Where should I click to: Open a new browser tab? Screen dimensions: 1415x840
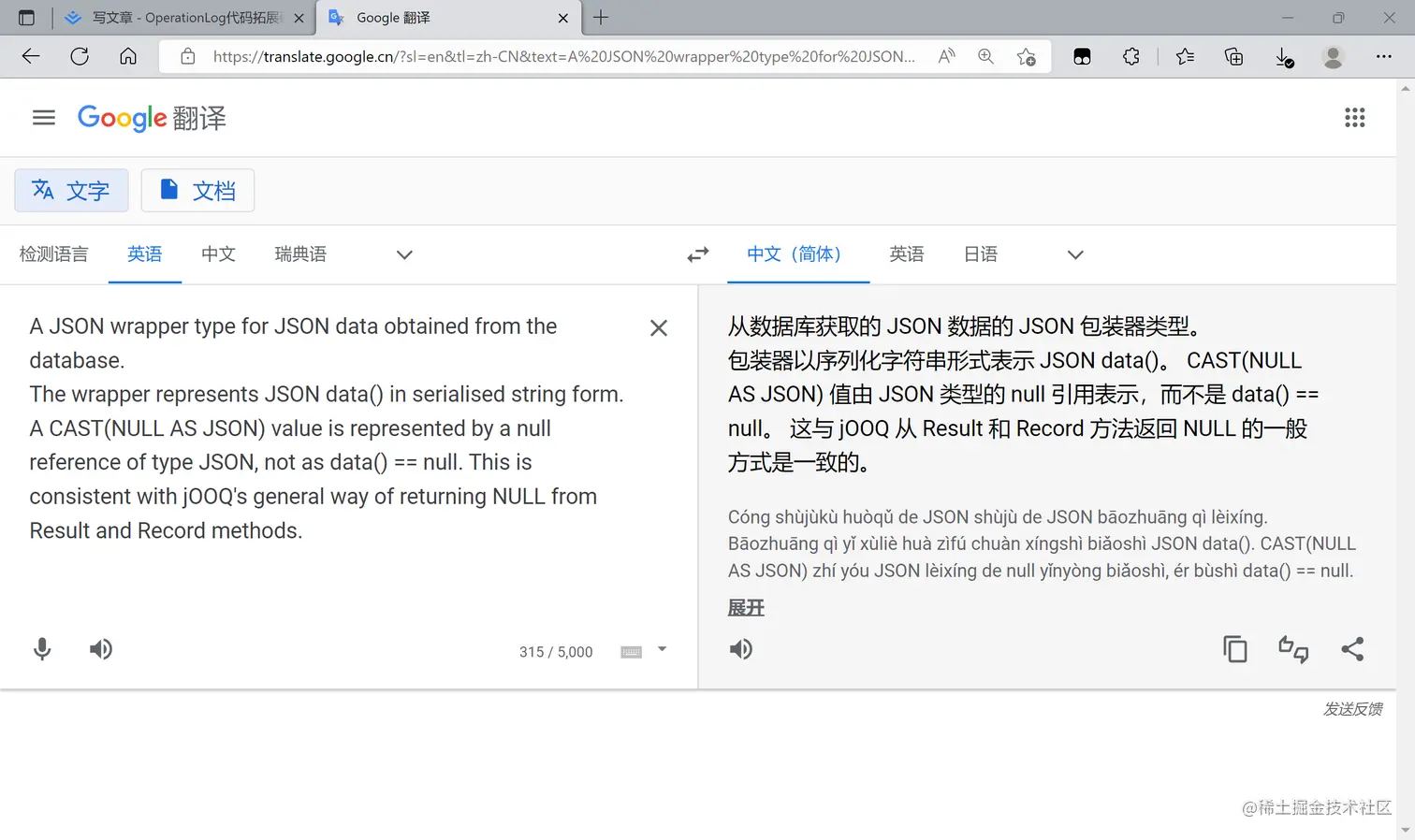[x=601, y=17]
